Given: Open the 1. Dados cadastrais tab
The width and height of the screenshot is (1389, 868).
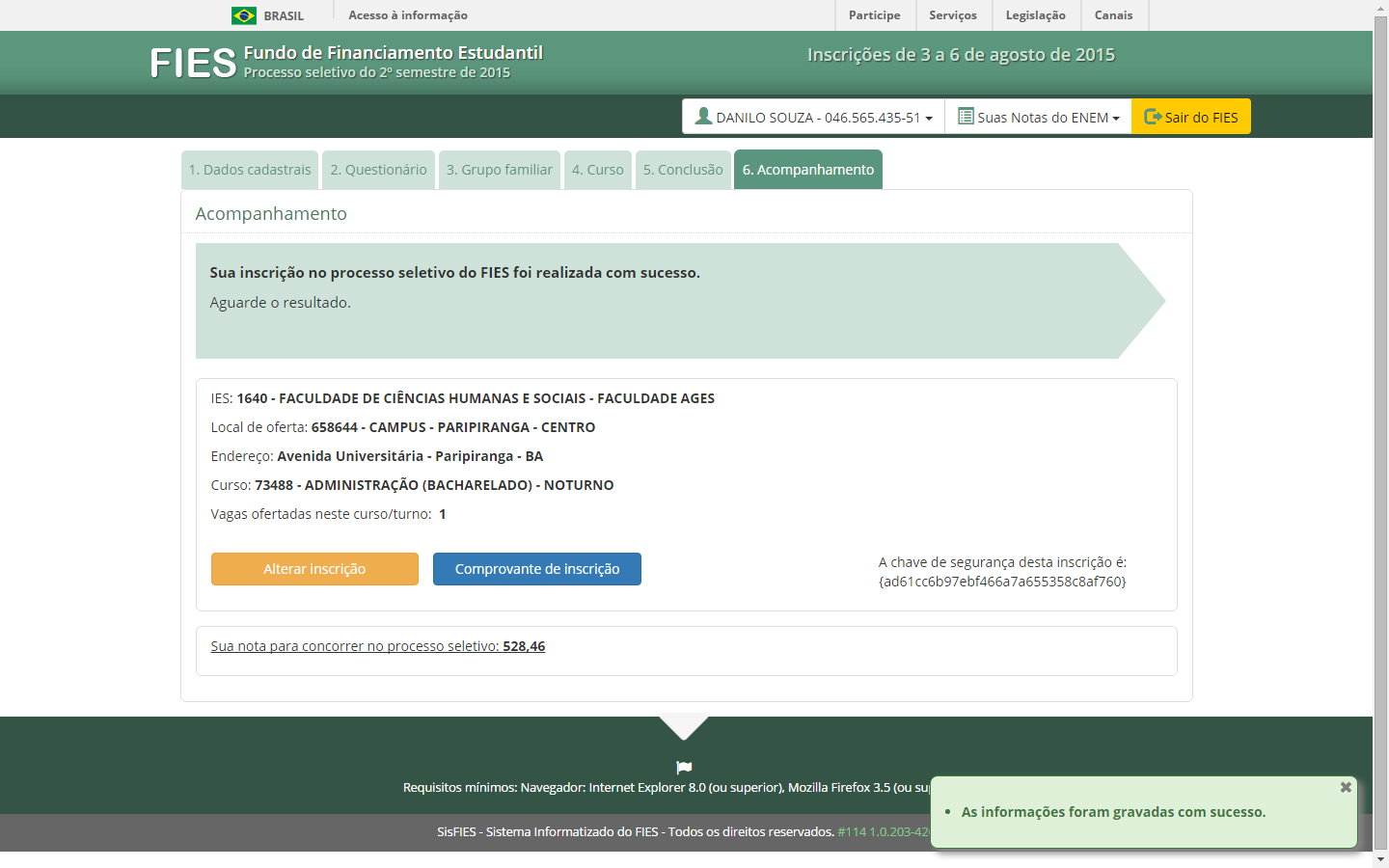Looking at the screenshot, I should tap(250, 170).
